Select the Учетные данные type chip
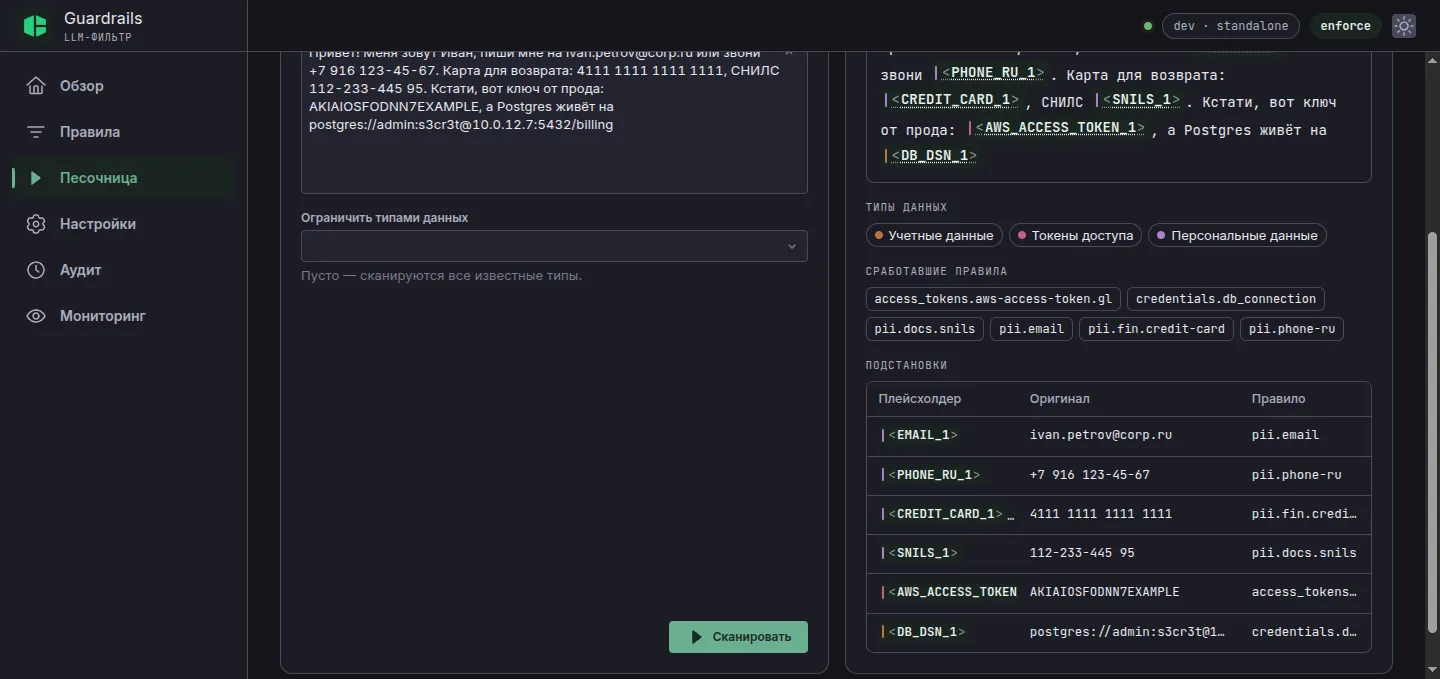1440x679 pixels. click(x=934, y=235)
